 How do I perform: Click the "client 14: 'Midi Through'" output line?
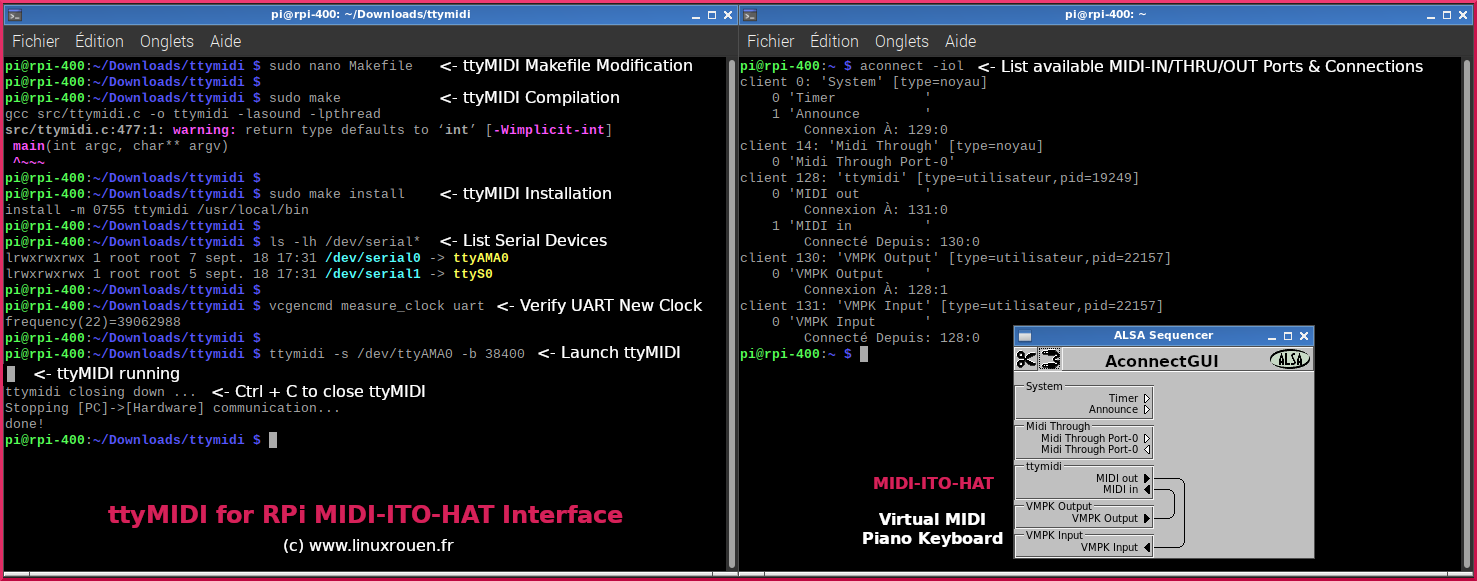click(891, 146)
